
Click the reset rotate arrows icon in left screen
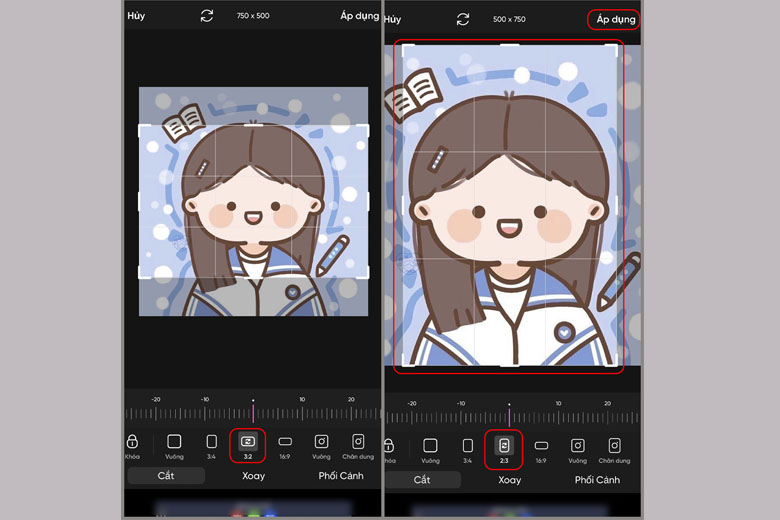[x=207, y=16]
